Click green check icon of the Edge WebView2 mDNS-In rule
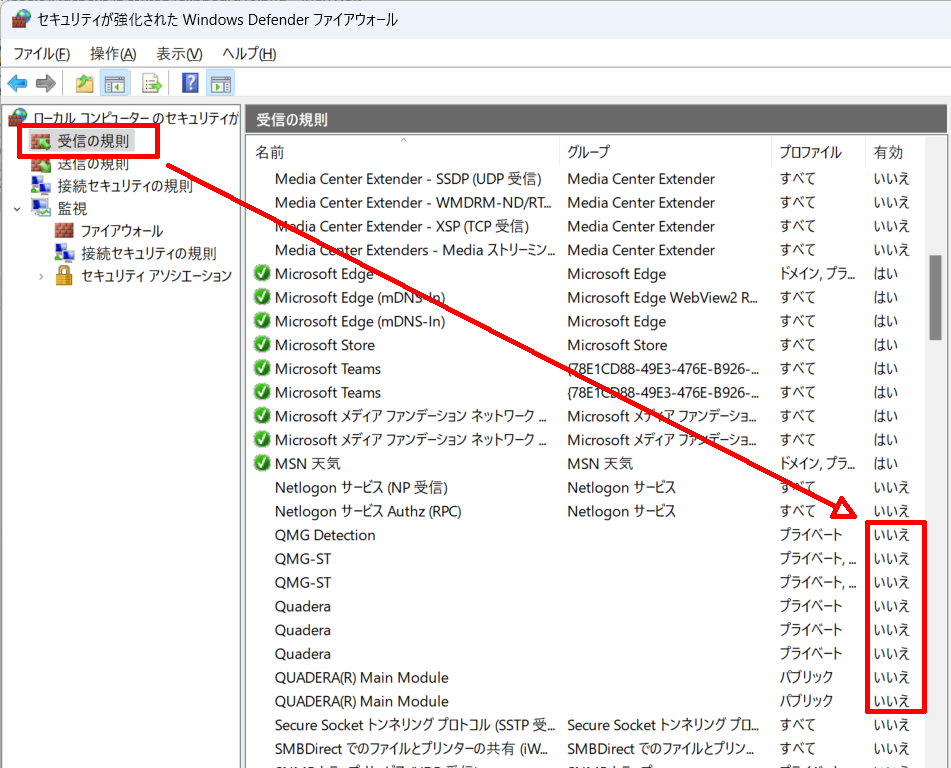Viewport: 951px width, 768px height. click(262, 297)
